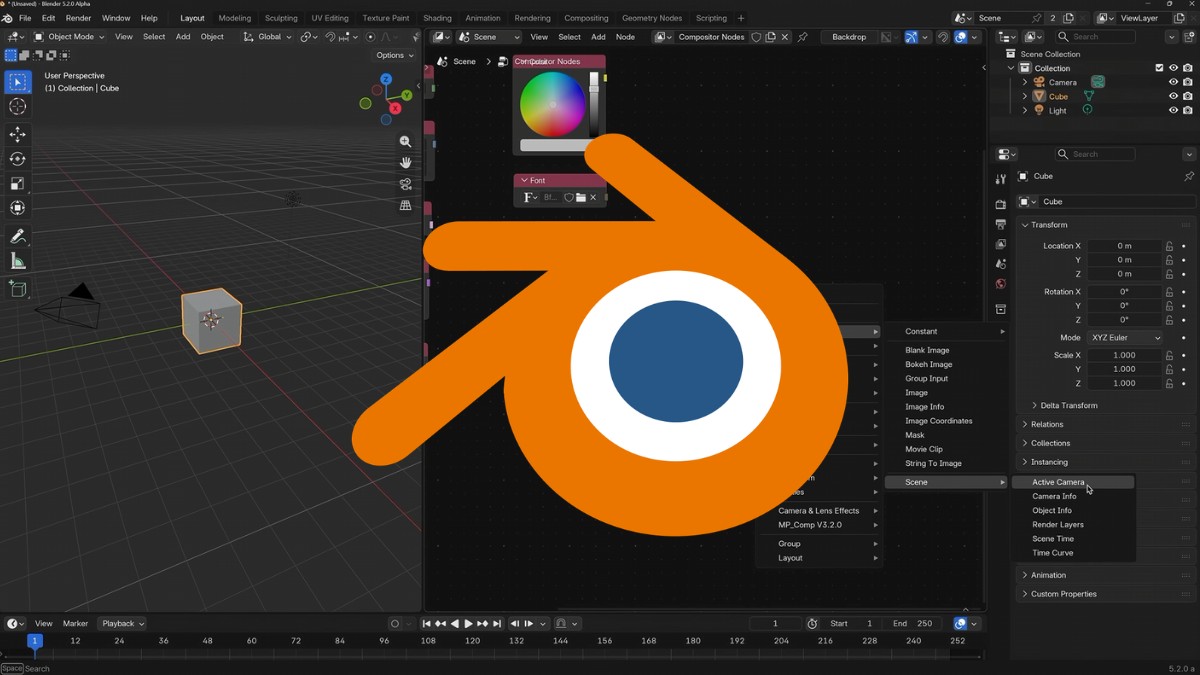Click the viewport zoom magnifier icon
The width and height of the screenshot is (1200, 675).
click(x=405, y=142)
